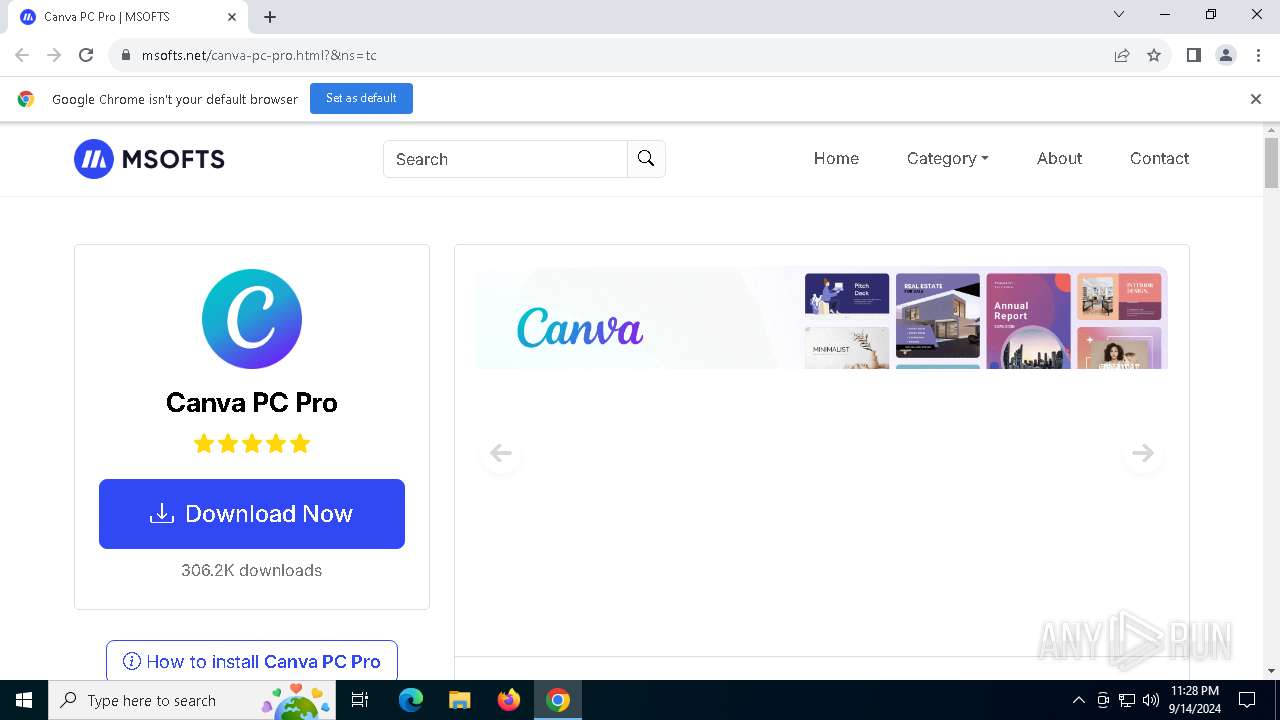Bookmark this page with star icon
This screenshot has height=720, width=1280.
(1154, 55)
